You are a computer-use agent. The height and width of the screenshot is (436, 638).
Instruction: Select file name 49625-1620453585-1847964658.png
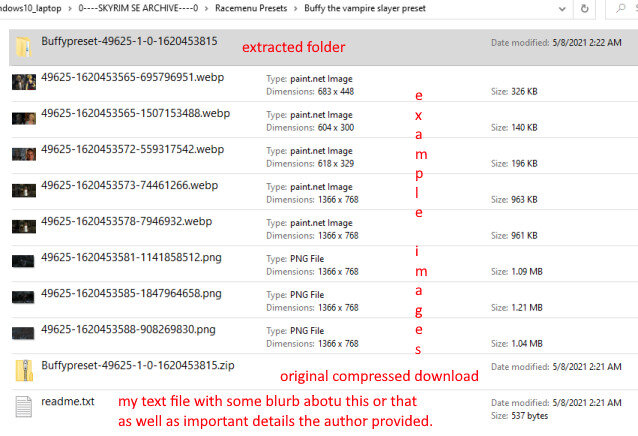(131, 294)
